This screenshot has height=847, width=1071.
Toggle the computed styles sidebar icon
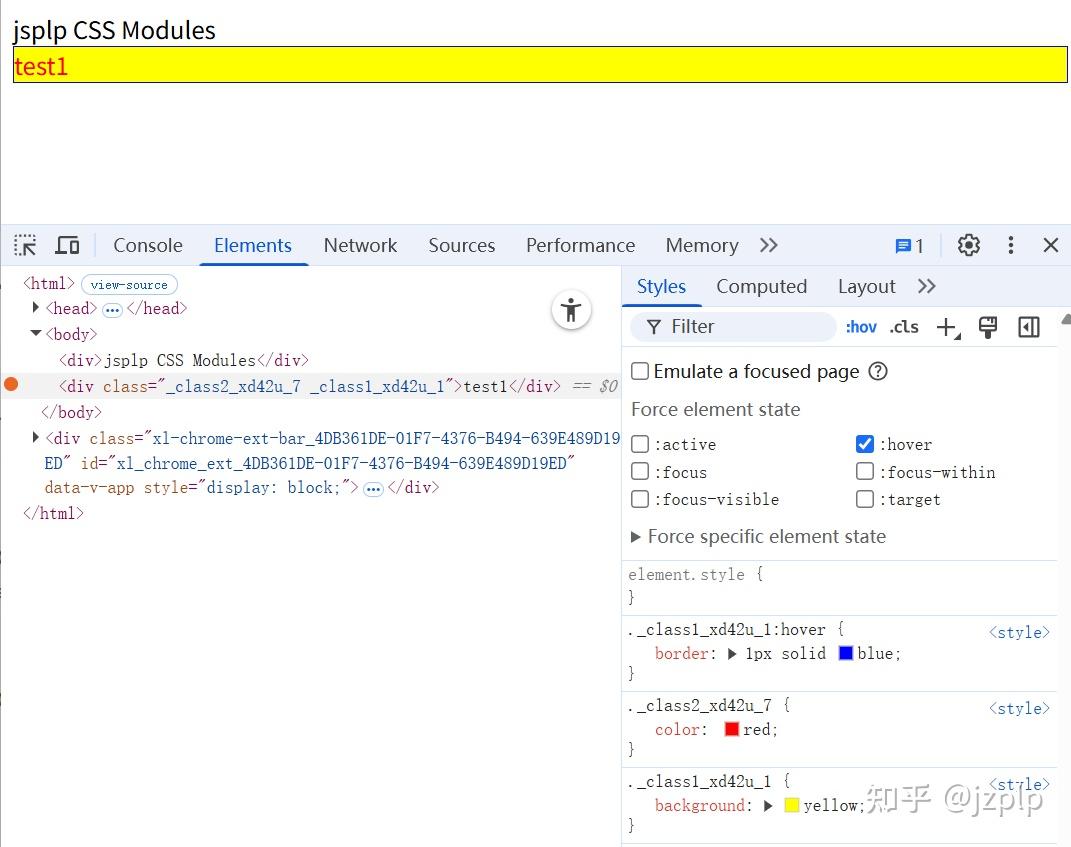click(x=1029, y=327)
